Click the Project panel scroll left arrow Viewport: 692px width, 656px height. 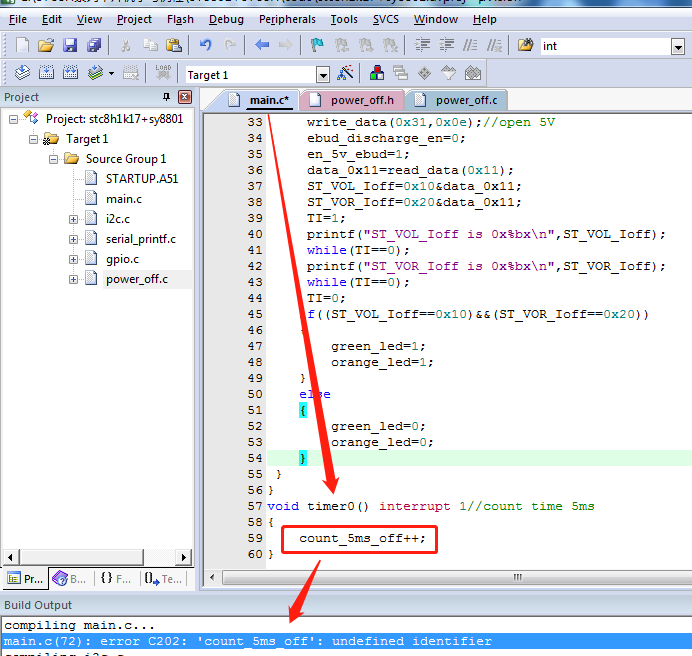[x=11, y=557]
